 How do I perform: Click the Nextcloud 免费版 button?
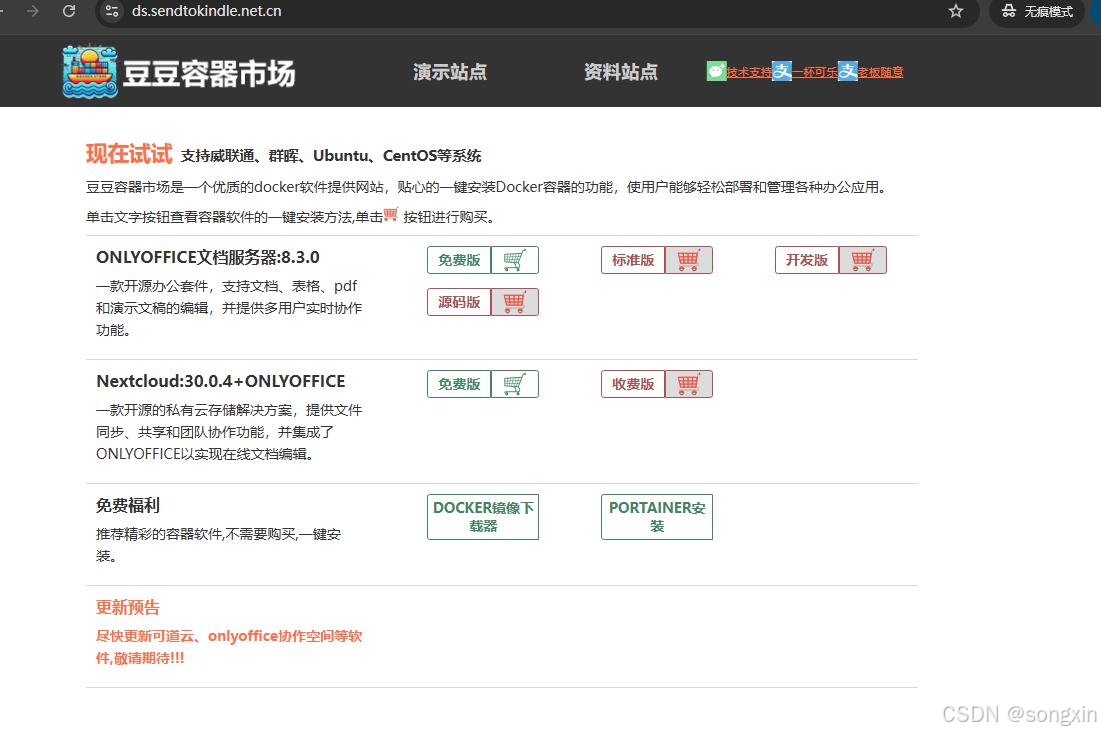tap(459, 384)
